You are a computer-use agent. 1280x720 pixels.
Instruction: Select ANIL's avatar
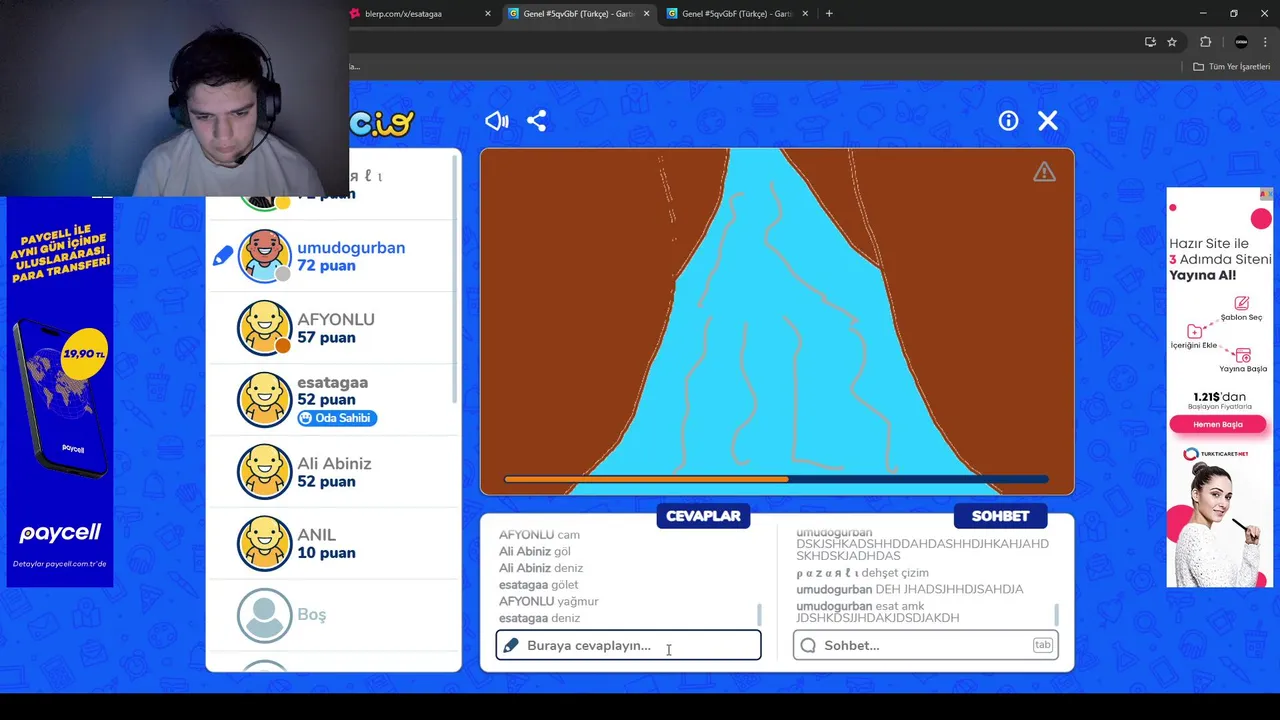(x=265, y=542)
